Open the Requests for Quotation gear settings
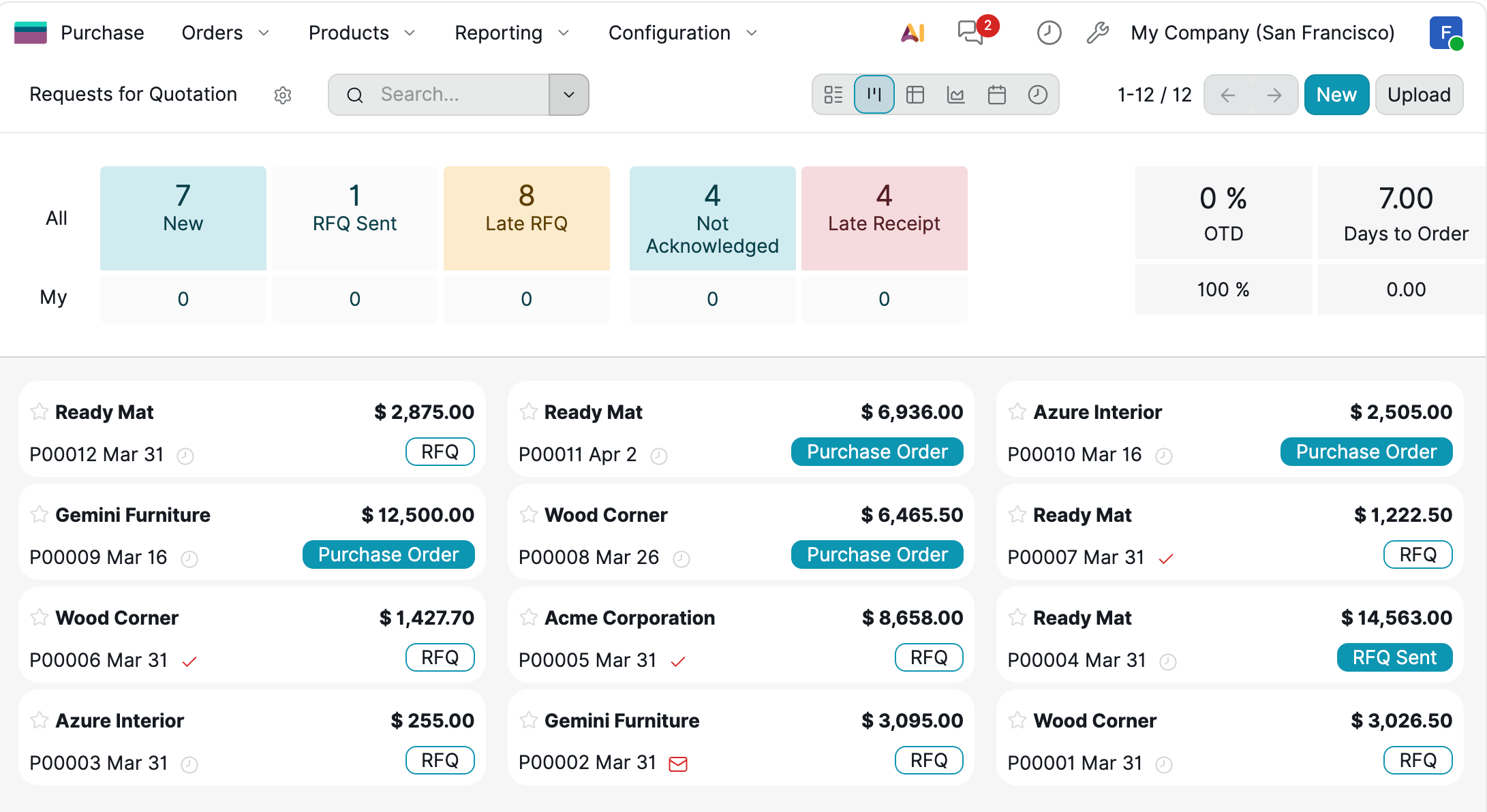1487x812 pixels. tap(283, 95)
